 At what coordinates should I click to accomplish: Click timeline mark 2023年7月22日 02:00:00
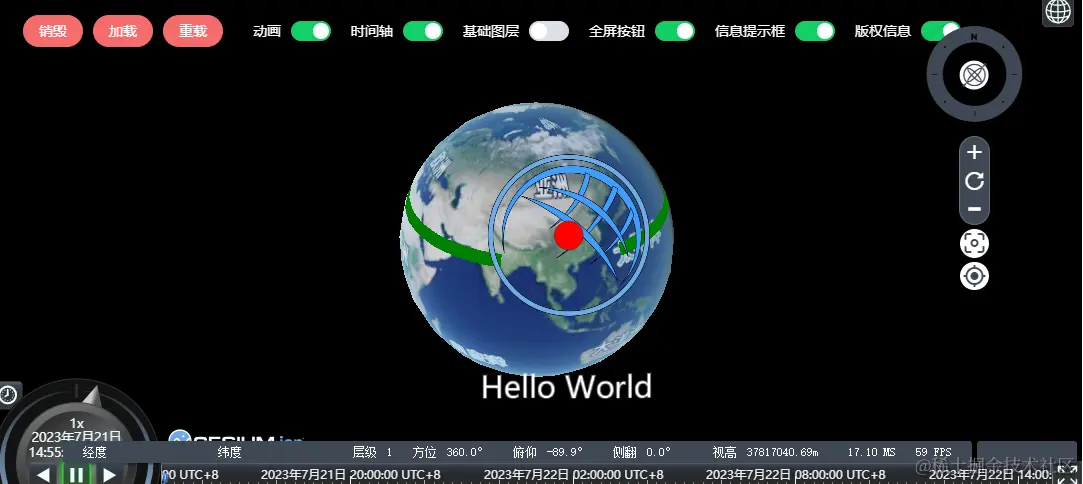pyautogui.click(x=573, y=475)
